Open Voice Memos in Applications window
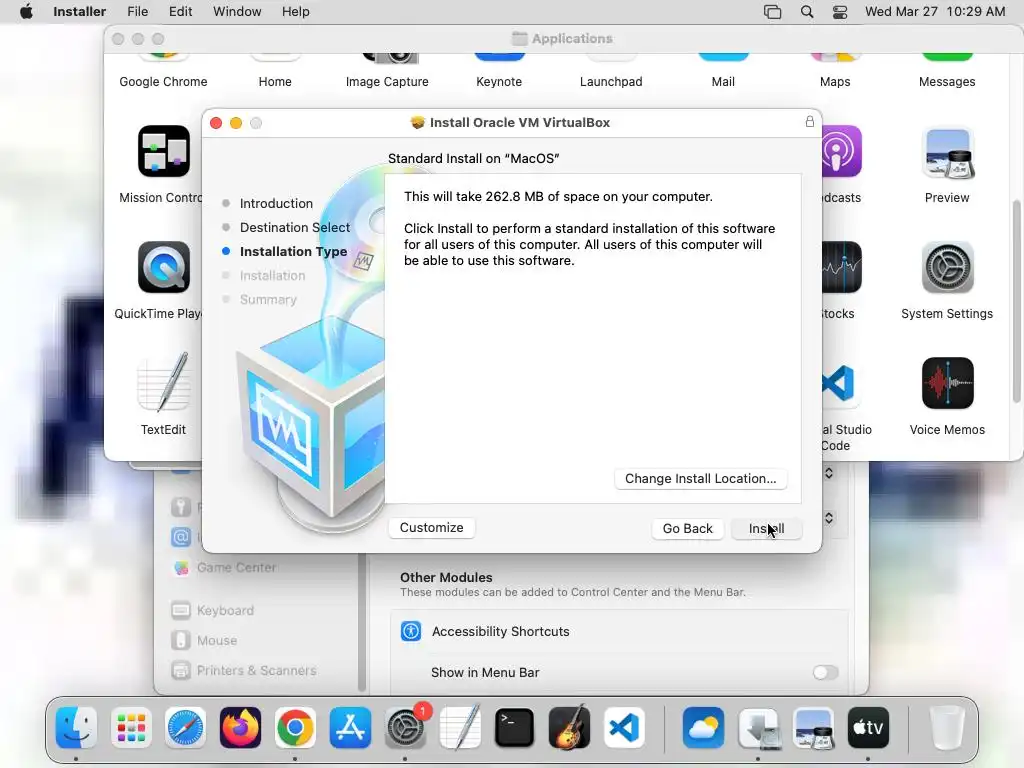This screenshot has height=768, width=1024. tap(947, 383)
